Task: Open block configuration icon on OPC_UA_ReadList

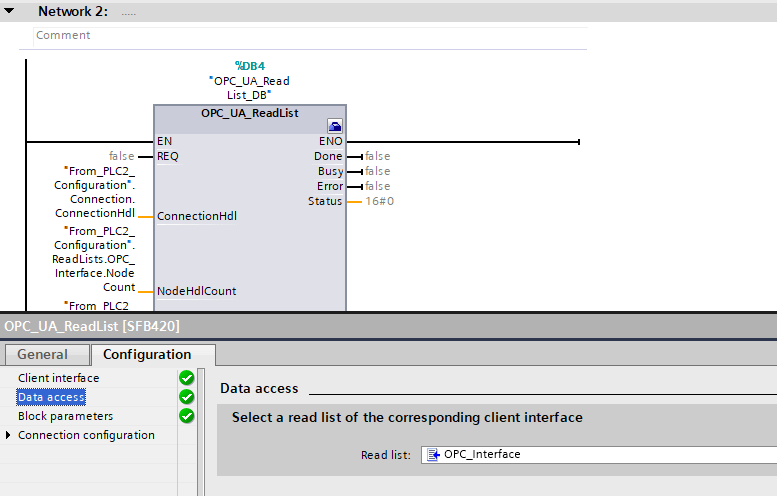Action: click(x=335, y=126)
